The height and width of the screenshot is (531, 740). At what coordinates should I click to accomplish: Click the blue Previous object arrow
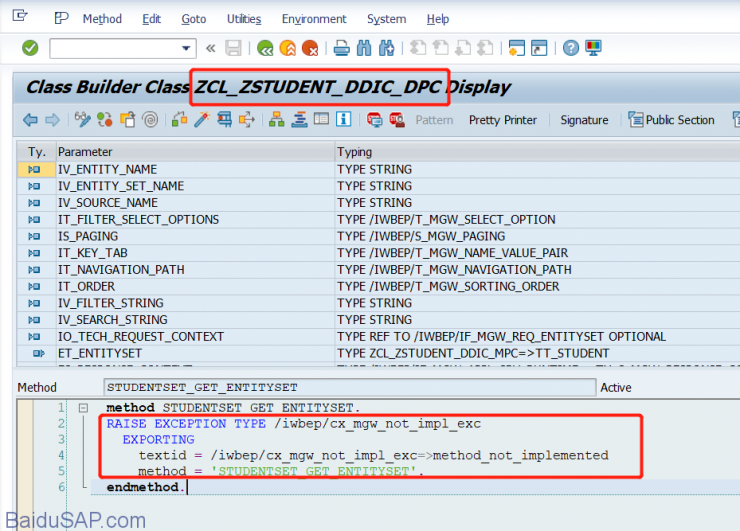pos(30,120)
